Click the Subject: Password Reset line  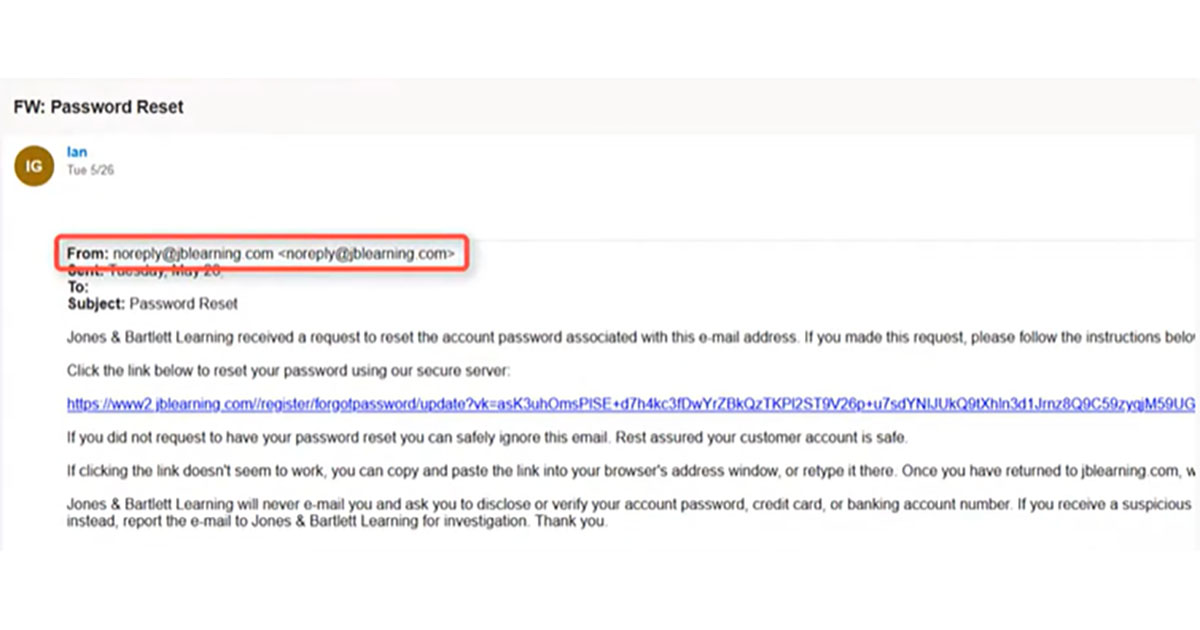(x=152, y=303)
